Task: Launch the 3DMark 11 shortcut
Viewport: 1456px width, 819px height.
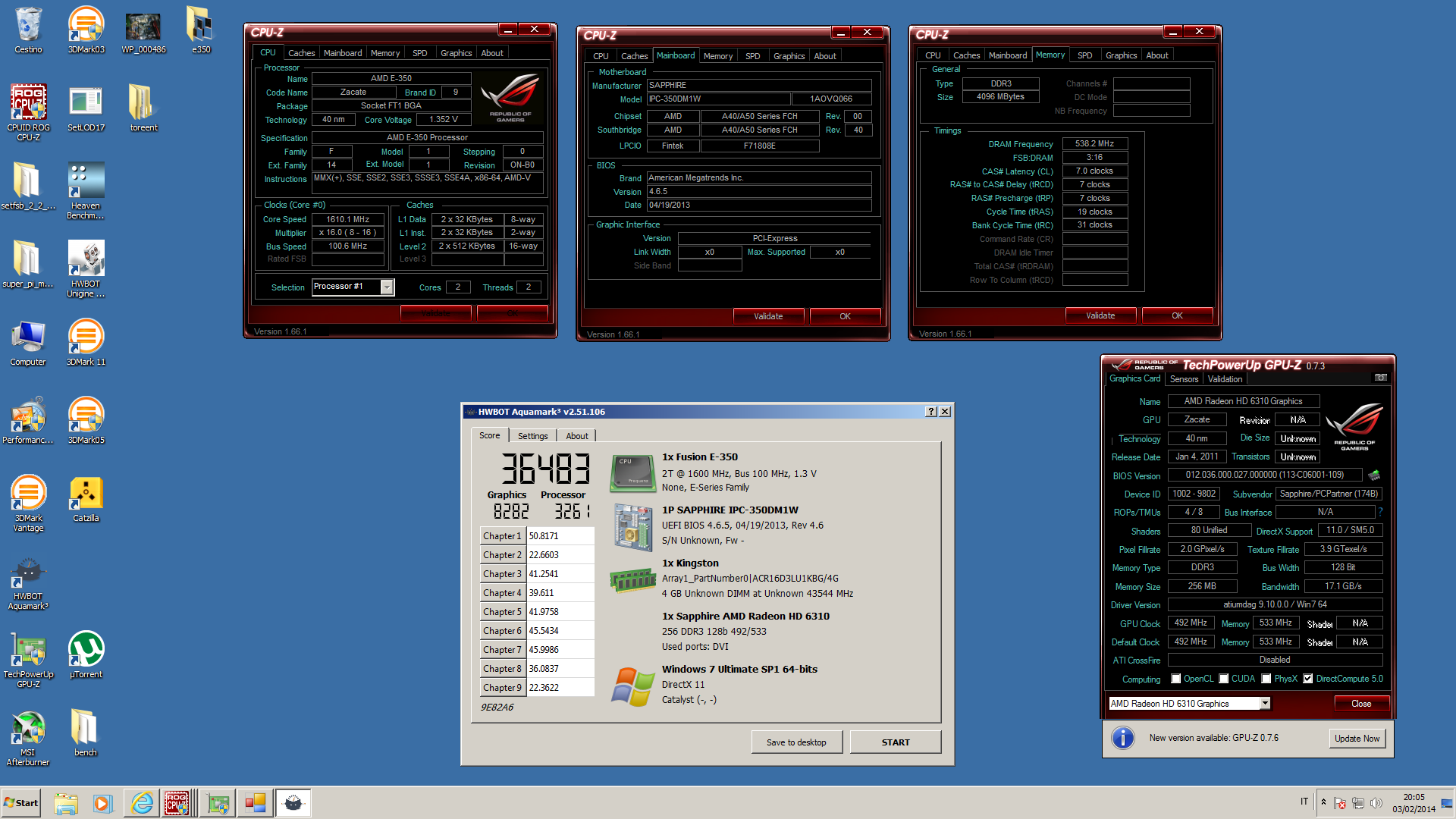Action: [86, 343]
